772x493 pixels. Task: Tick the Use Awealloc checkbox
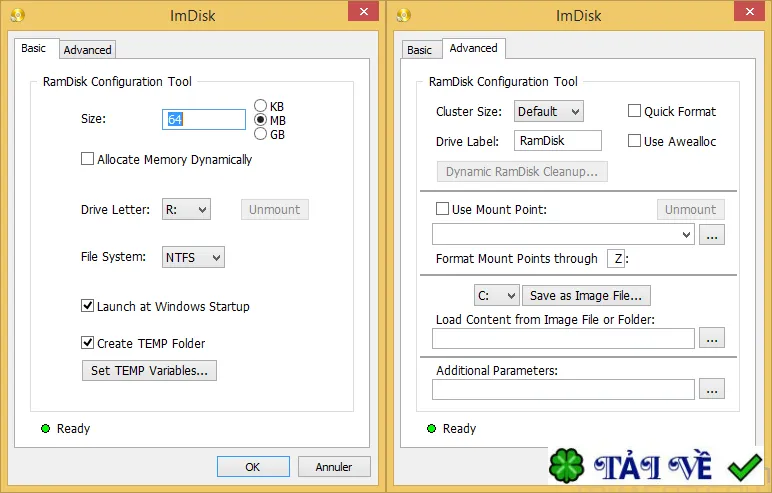[x=634, y=141]
